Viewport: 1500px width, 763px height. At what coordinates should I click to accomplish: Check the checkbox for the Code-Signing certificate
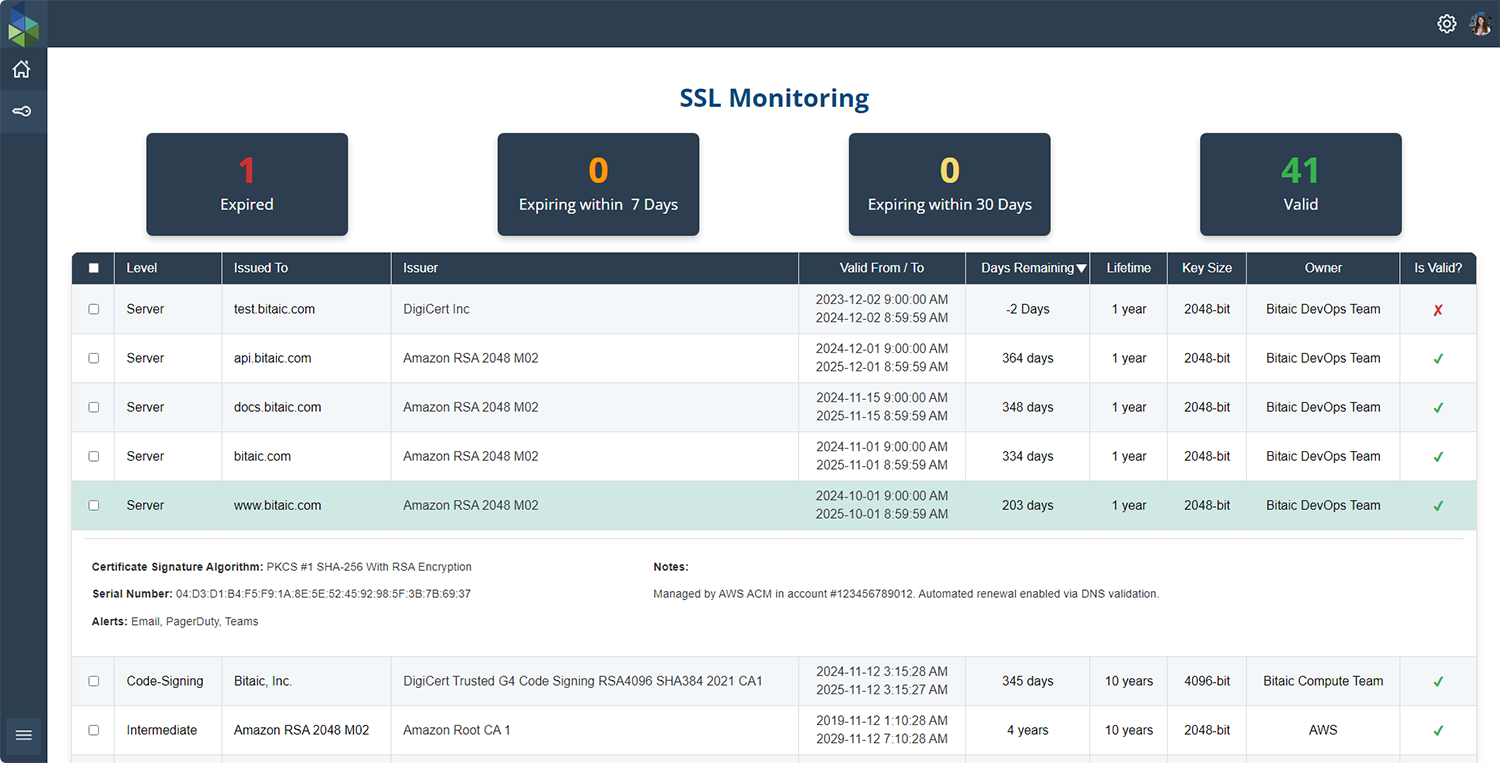pos(93,681)
